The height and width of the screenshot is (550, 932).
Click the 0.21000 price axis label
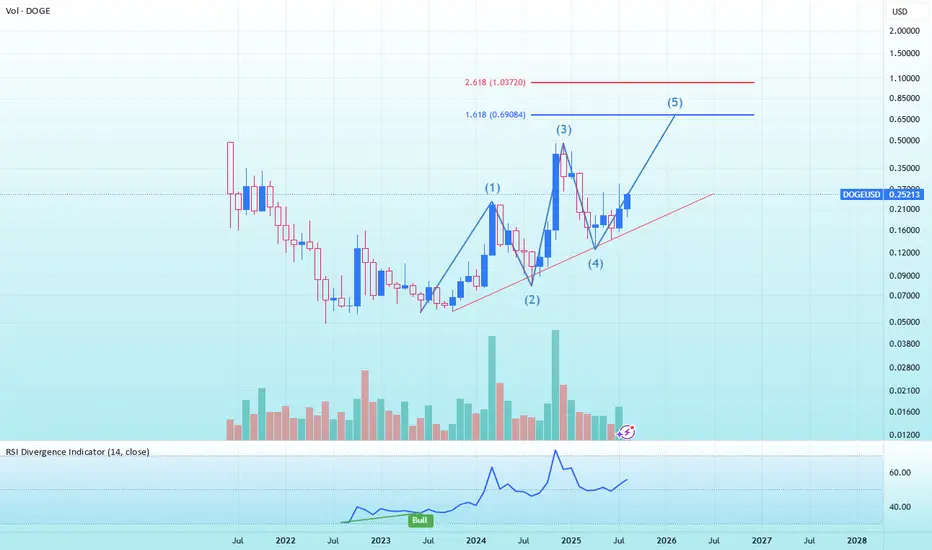pos(904,209)
